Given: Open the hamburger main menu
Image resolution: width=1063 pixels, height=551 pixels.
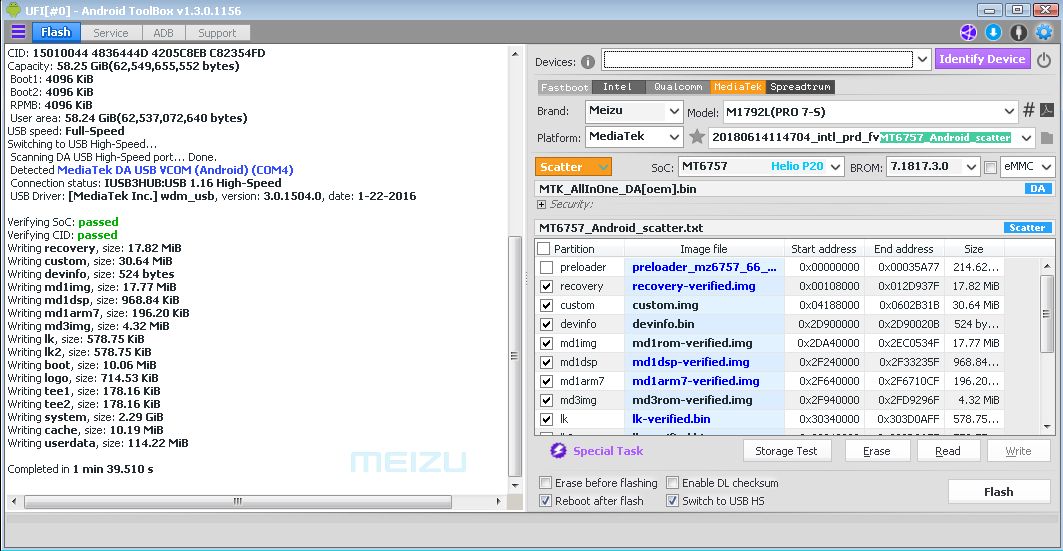Looking at the screenshot, I should coord(18,32).
